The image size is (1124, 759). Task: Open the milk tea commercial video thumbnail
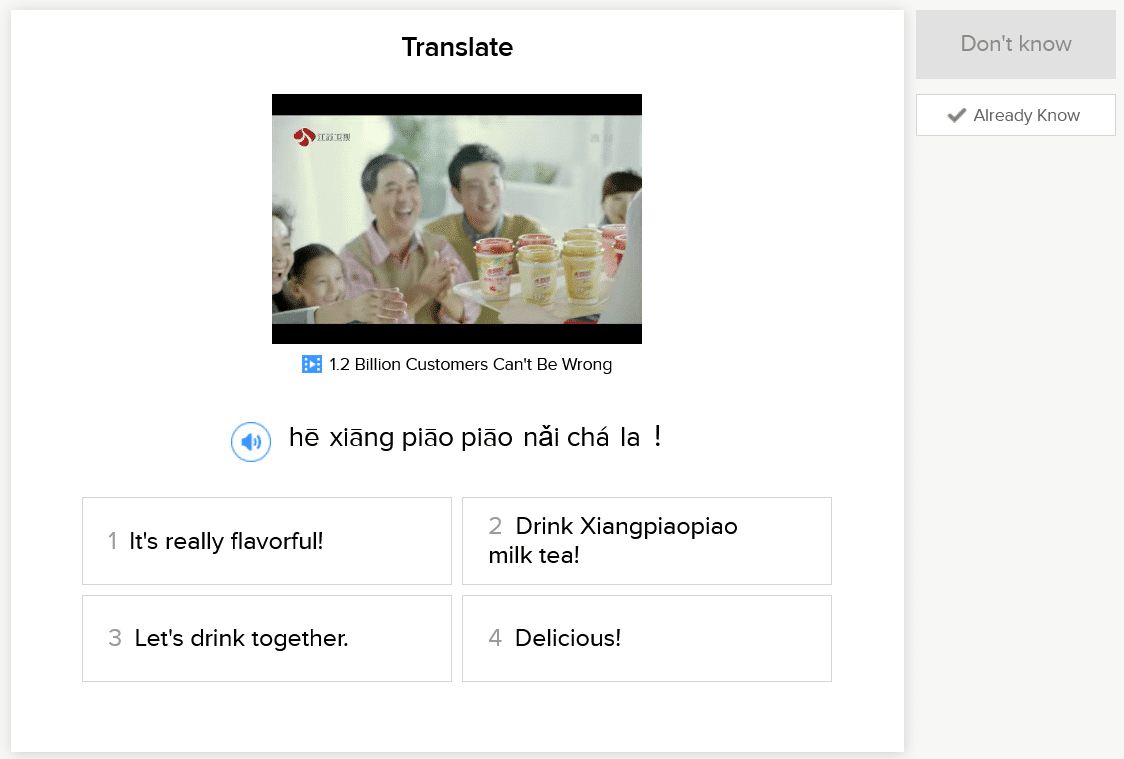click(x=456, y=219)
